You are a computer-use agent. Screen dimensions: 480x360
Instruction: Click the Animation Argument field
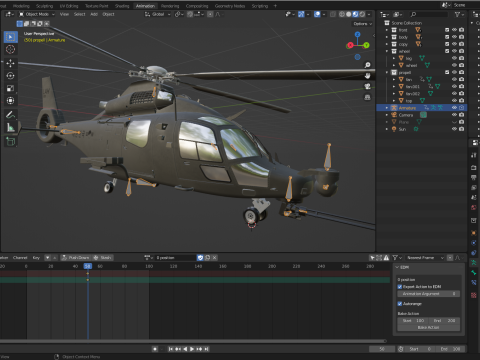pyautogui.click(x=429, y=294)
